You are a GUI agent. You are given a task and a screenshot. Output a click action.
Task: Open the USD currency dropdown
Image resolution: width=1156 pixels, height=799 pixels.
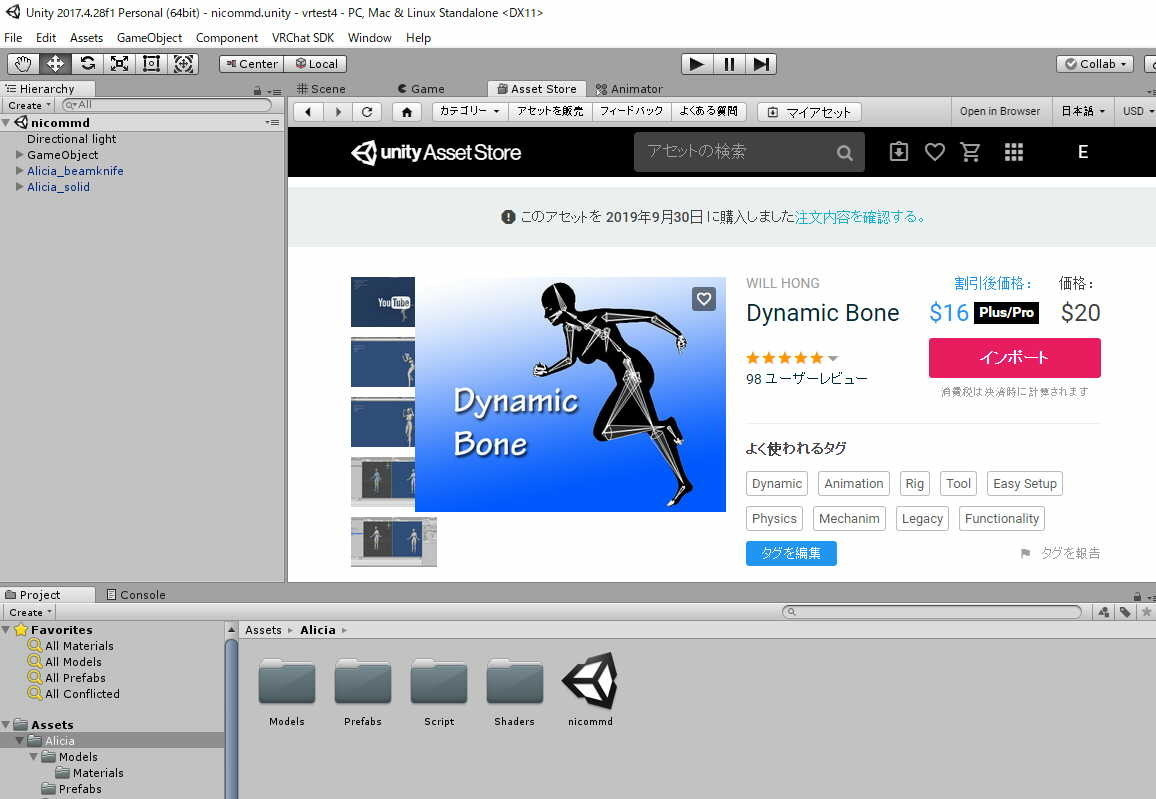[1136, 111]
